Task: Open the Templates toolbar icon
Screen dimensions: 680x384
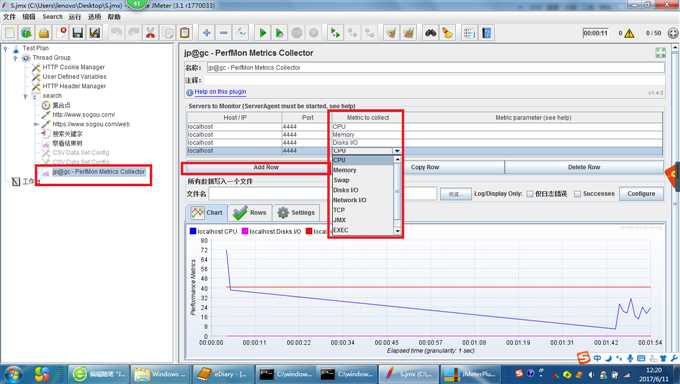Action: (26, 33)
